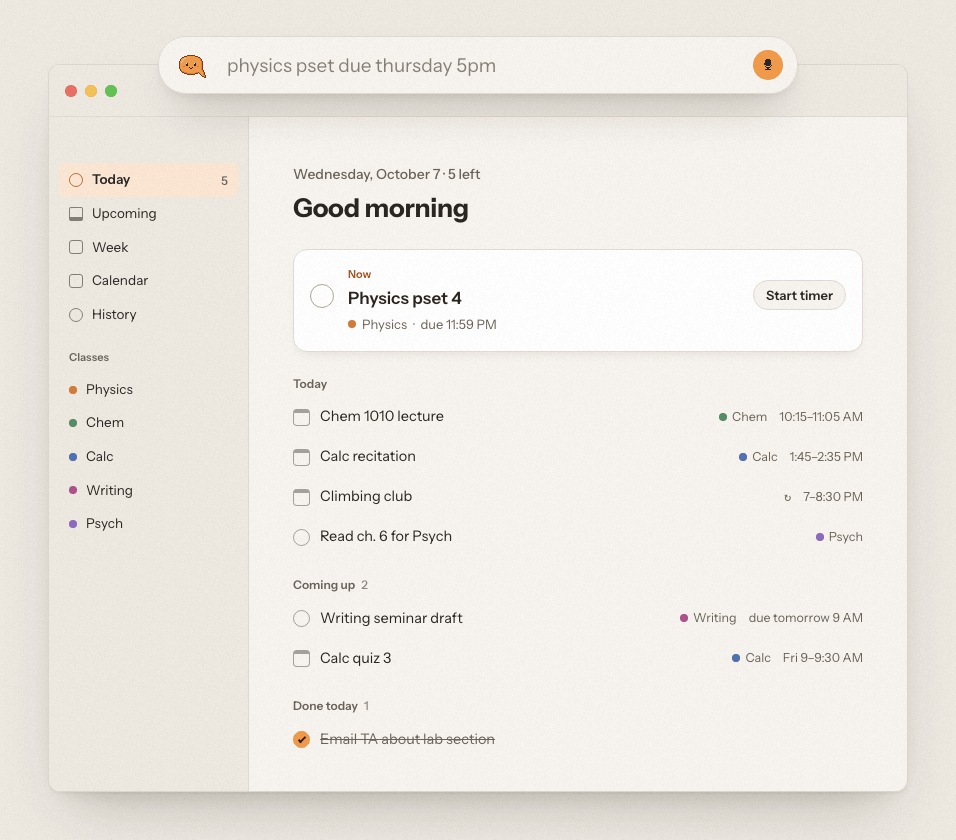Open the Calendar view
Screen dimensions: 956x840
(x=148, y=280)
